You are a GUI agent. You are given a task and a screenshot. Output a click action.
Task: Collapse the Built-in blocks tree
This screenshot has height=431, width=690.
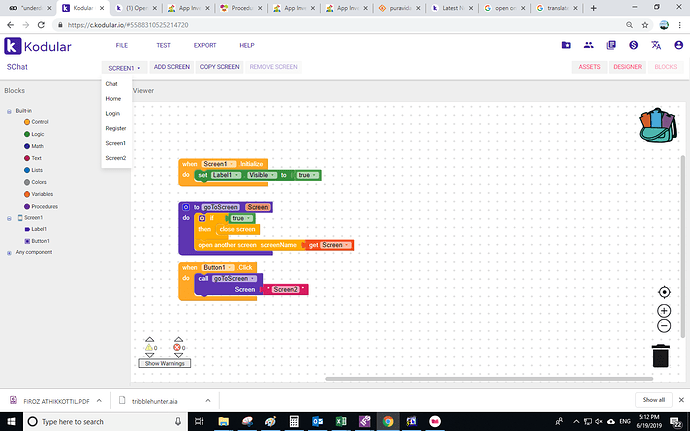point(9,110)
